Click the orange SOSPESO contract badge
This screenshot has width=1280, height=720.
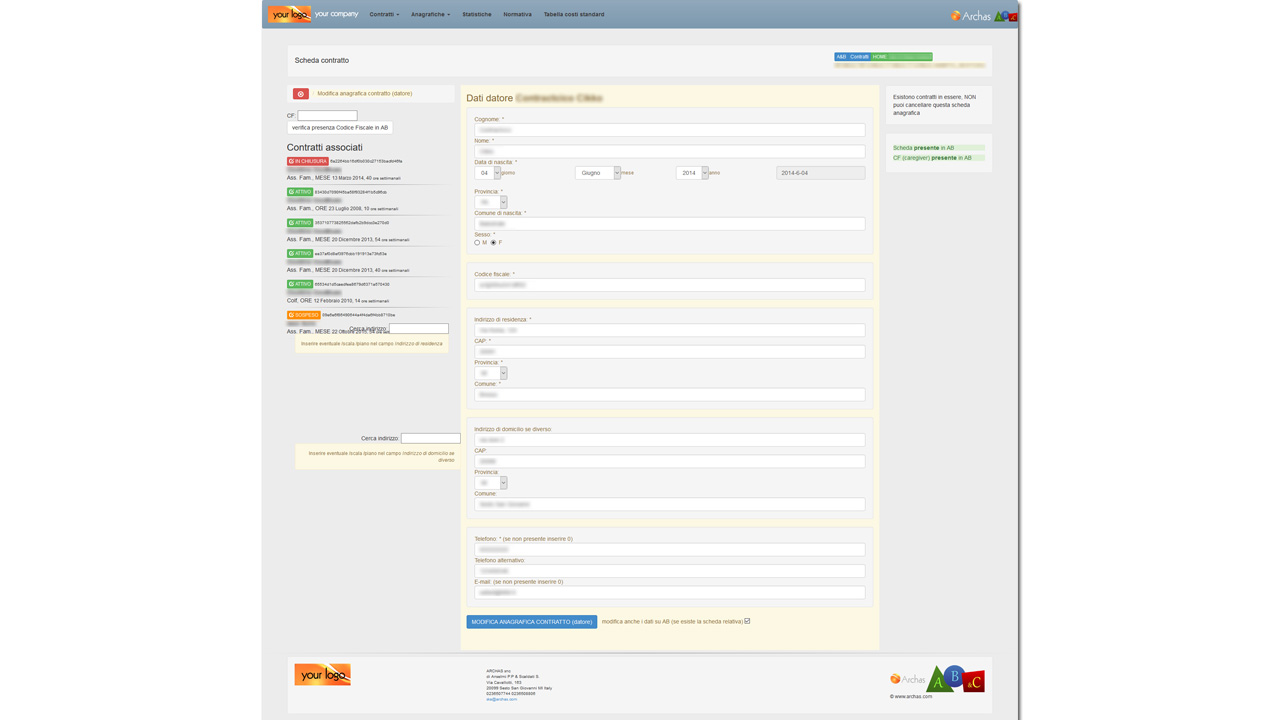[304, 315]
